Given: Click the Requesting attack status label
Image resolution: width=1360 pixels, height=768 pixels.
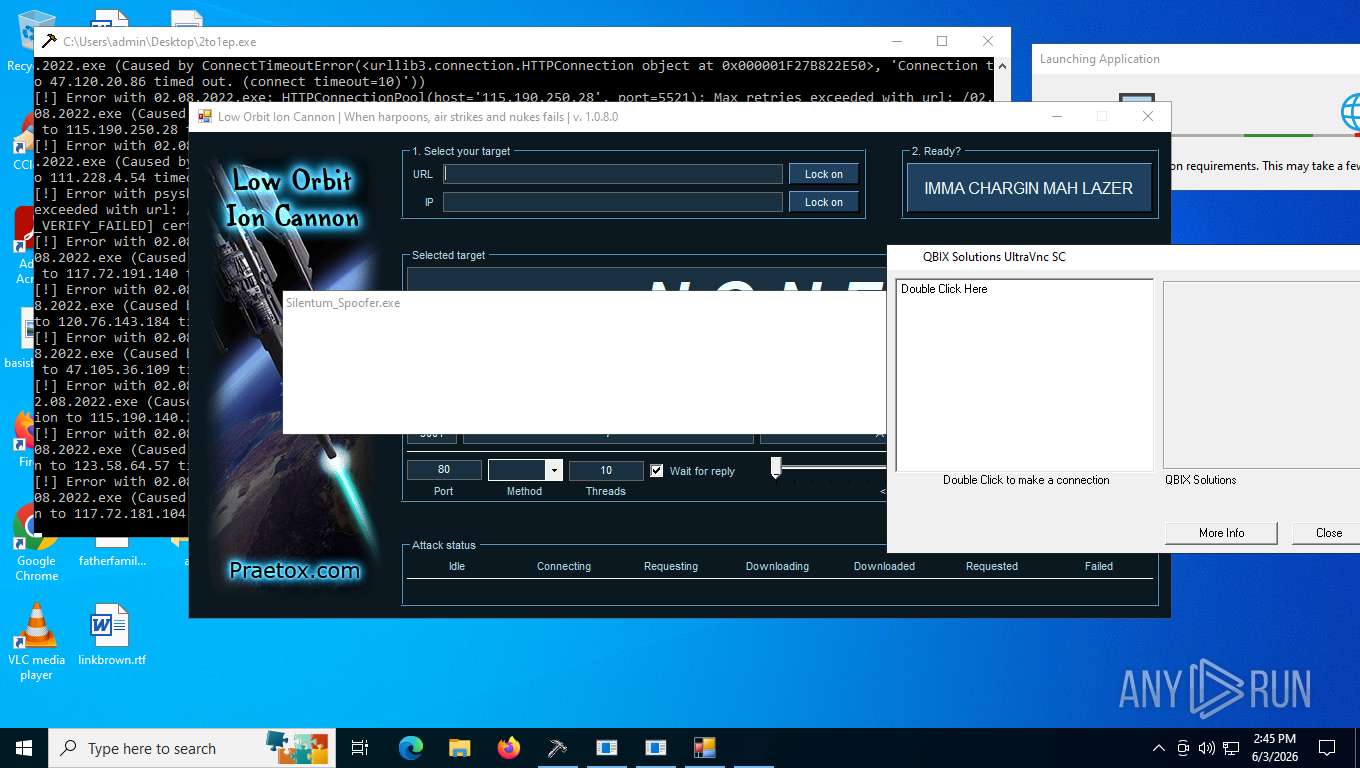Looking at the screenshot, I should 671,566.
